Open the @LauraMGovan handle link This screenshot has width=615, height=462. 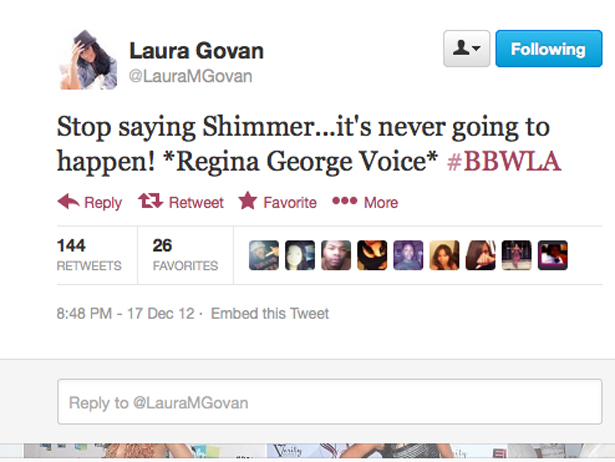[x=190, y=76]
